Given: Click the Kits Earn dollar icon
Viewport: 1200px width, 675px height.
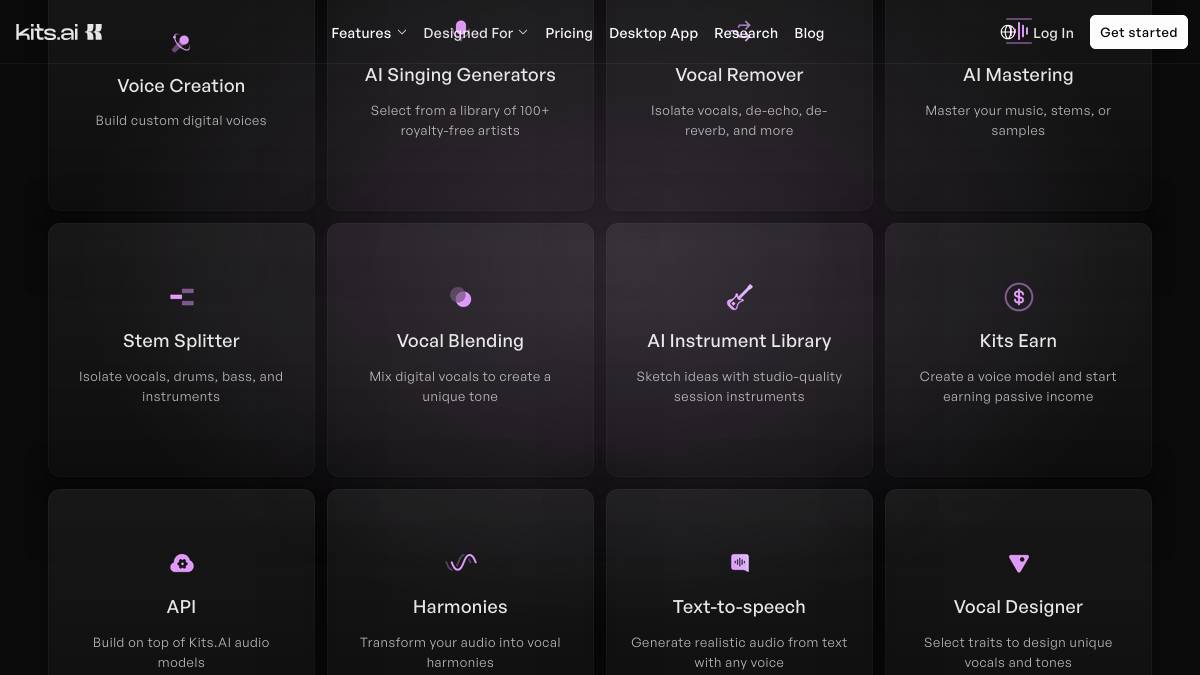Looking at the screenshot, I should pyautogui.click(x=1018, y=297).
